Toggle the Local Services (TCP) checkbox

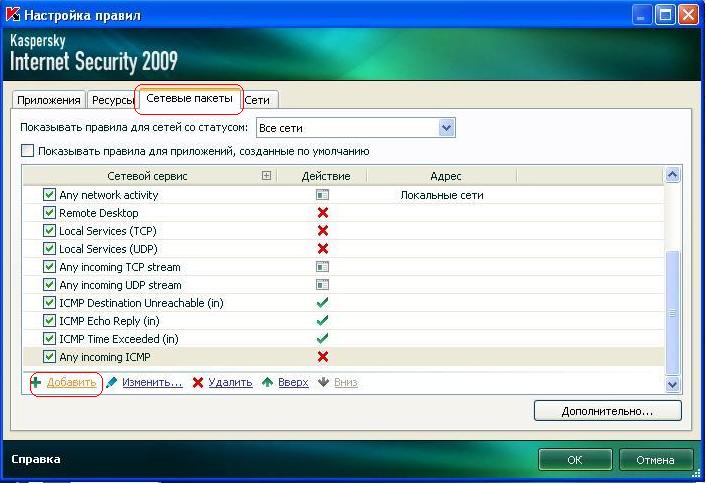(49, 231)
